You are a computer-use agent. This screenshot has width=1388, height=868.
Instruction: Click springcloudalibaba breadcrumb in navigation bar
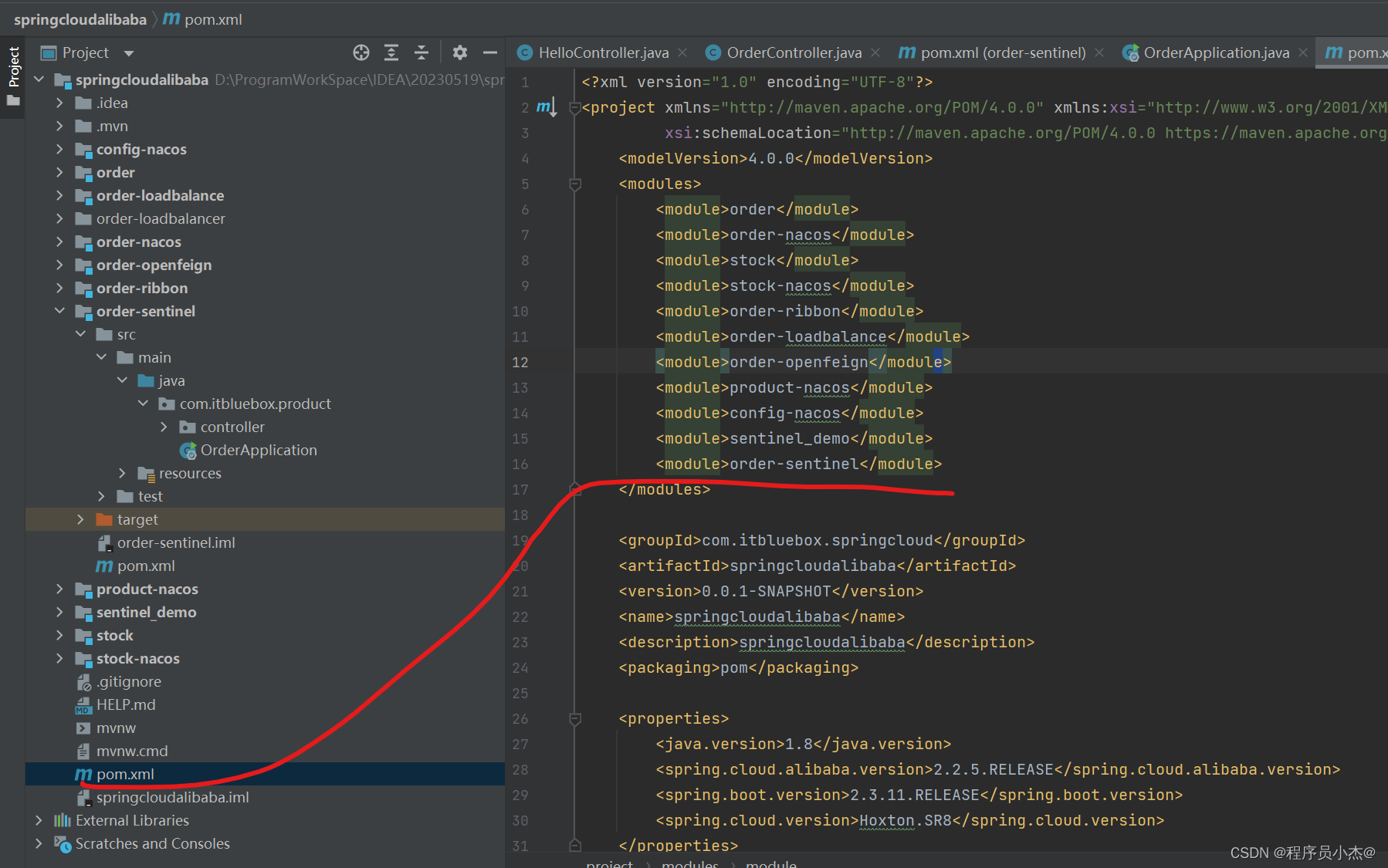click(80, 19)
